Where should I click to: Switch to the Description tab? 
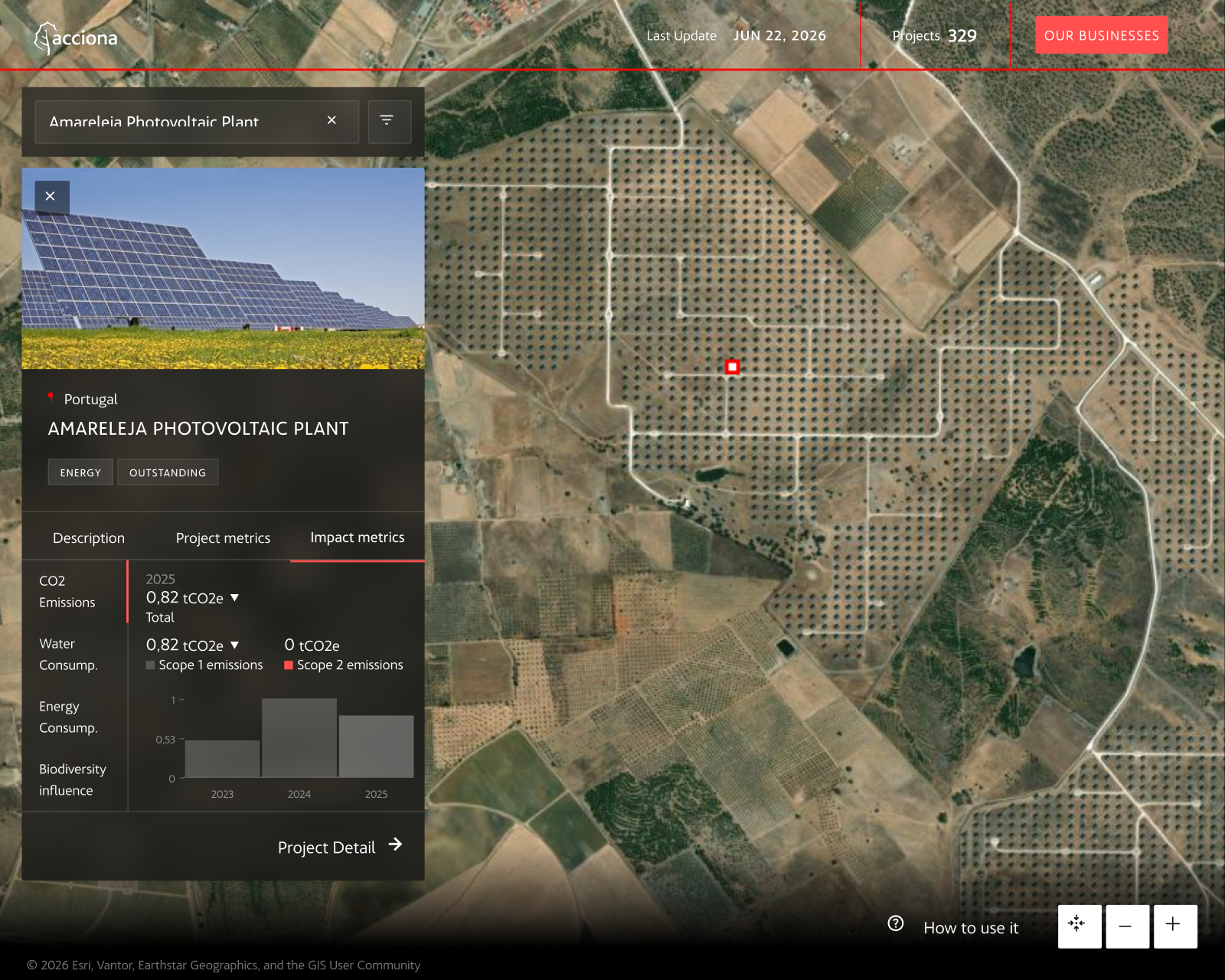tap(89, 537)
